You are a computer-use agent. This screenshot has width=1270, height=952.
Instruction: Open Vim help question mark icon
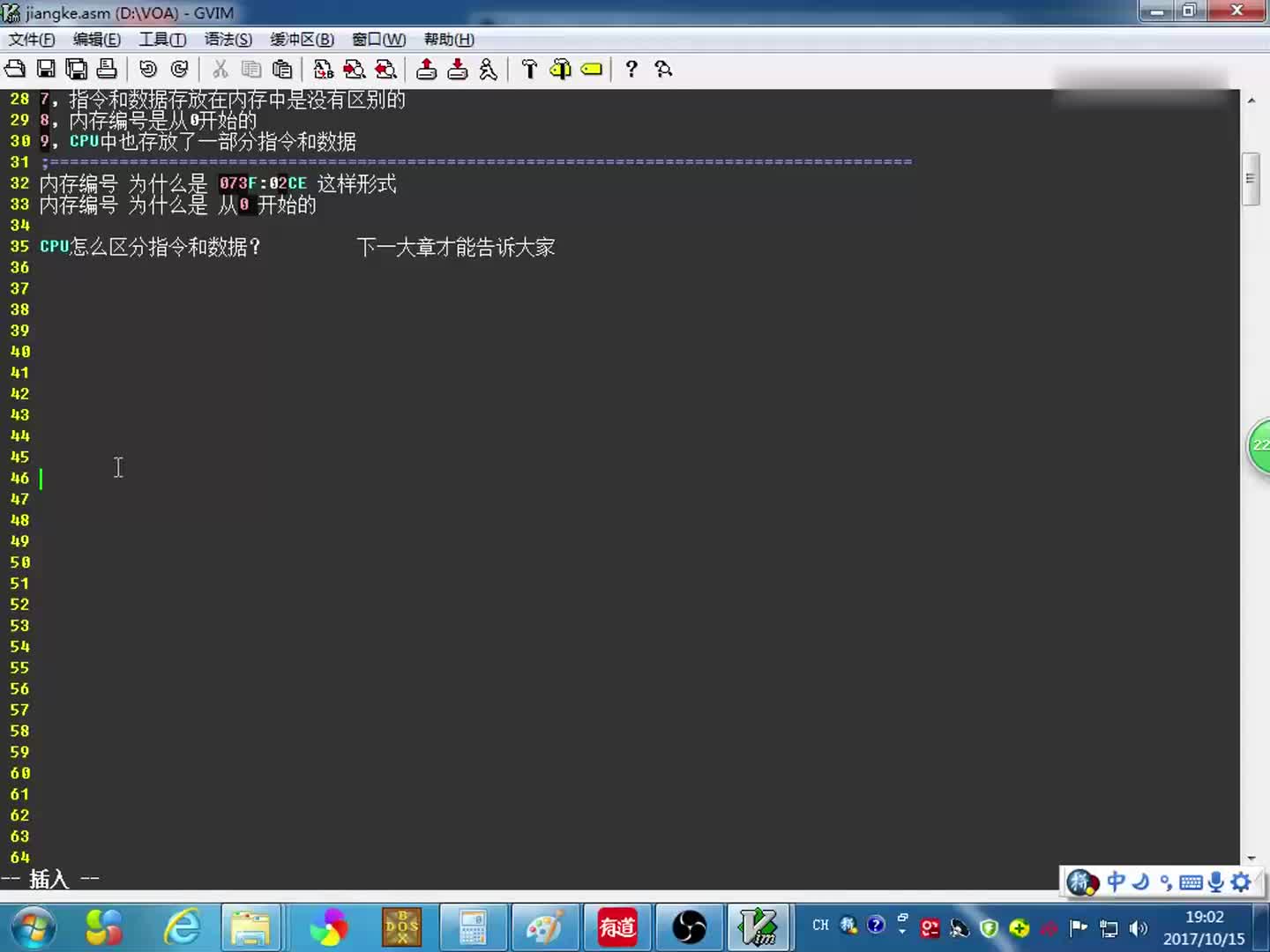tap(631, 69)
